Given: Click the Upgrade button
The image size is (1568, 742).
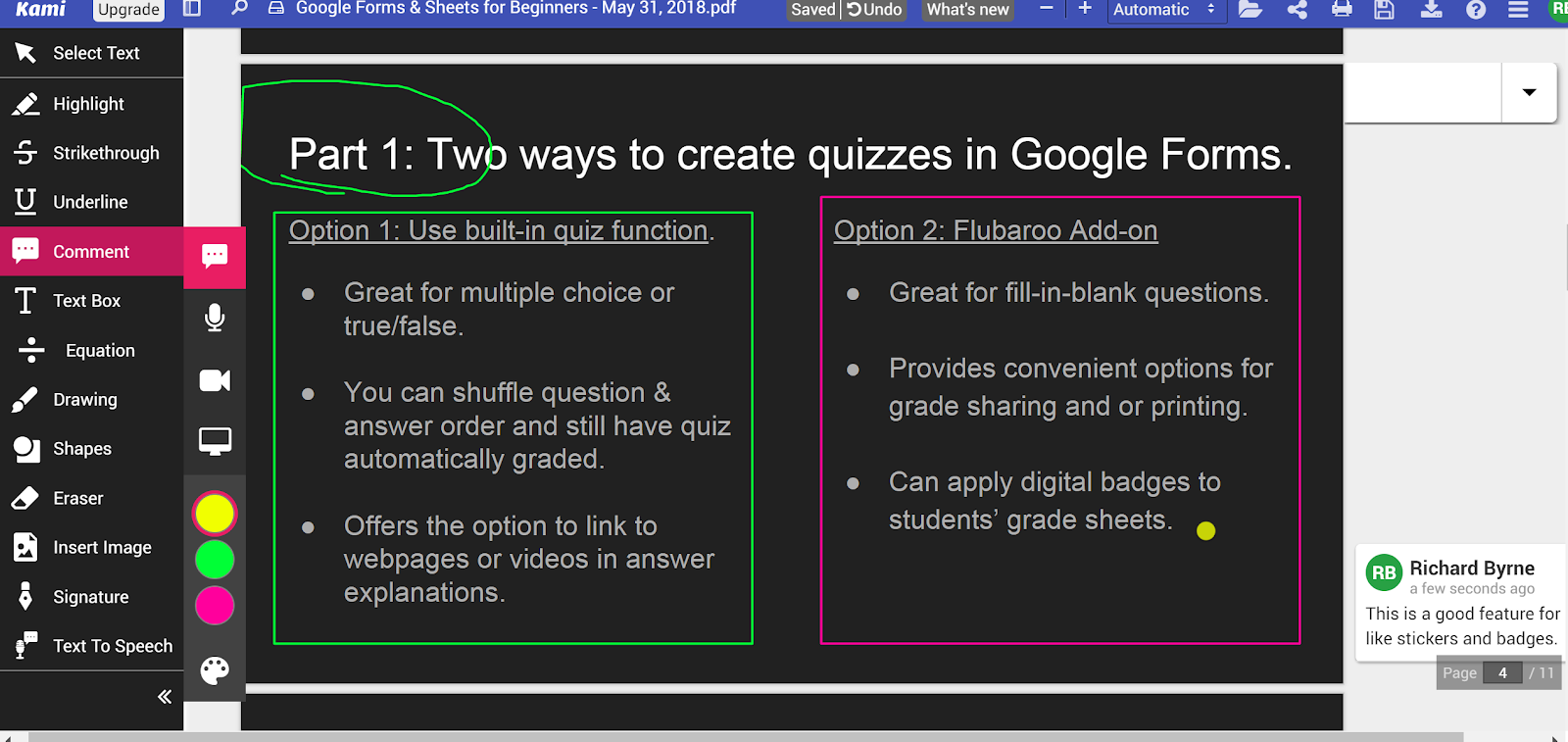Looking at the screenshot, I should click(128, 10).
